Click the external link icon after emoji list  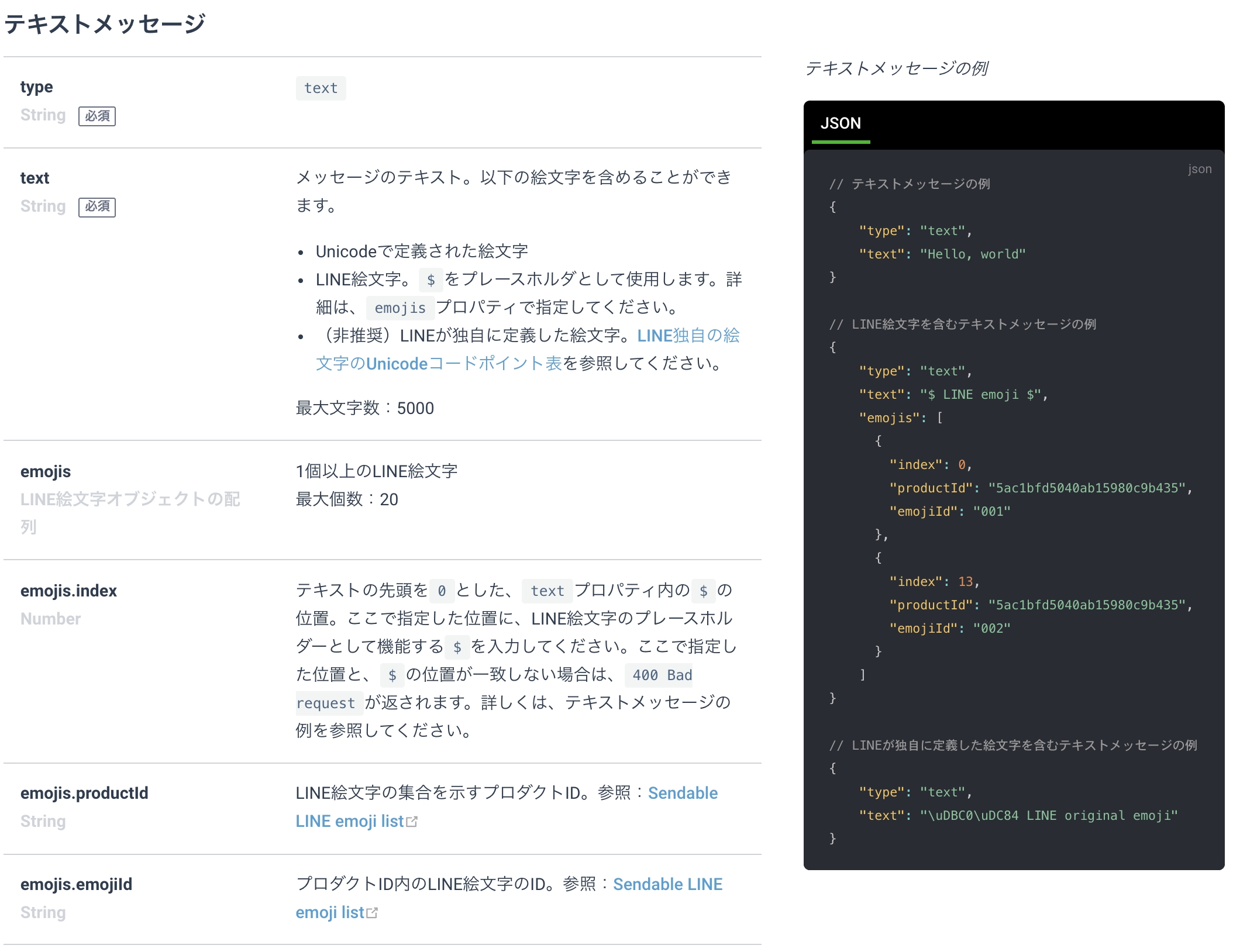point(373,913)
